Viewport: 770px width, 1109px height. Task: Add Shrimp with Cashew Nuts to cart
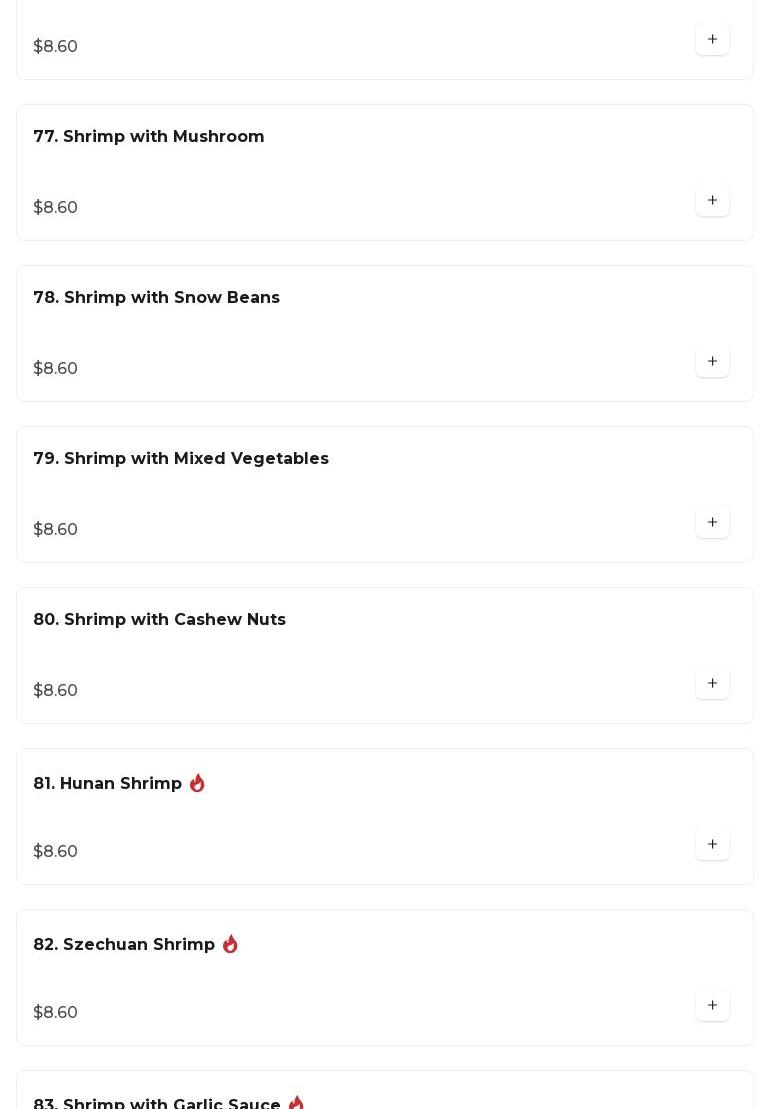(x=712, y=684)
